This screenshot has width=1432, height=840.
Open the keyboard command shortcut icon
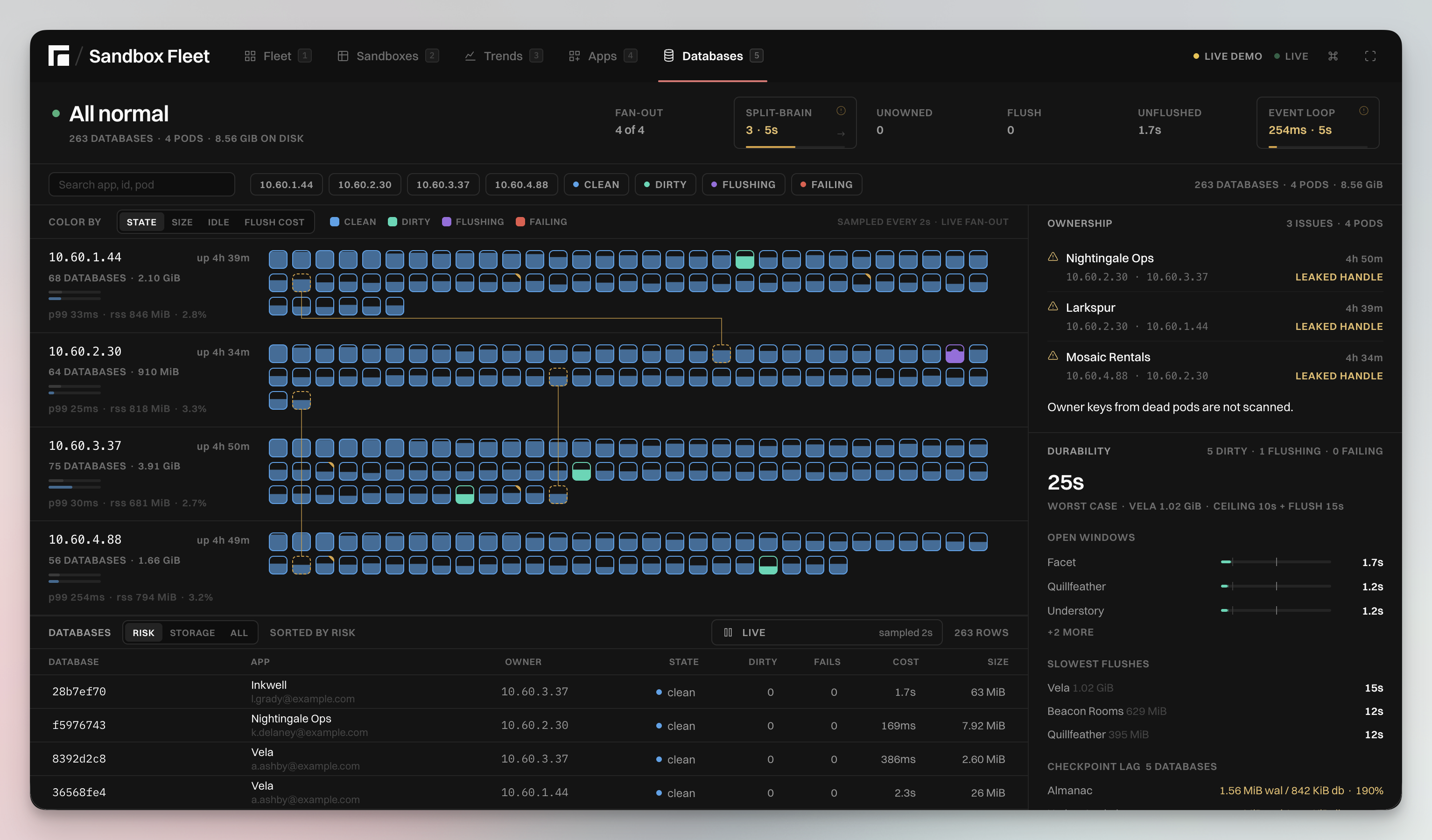1333,56
